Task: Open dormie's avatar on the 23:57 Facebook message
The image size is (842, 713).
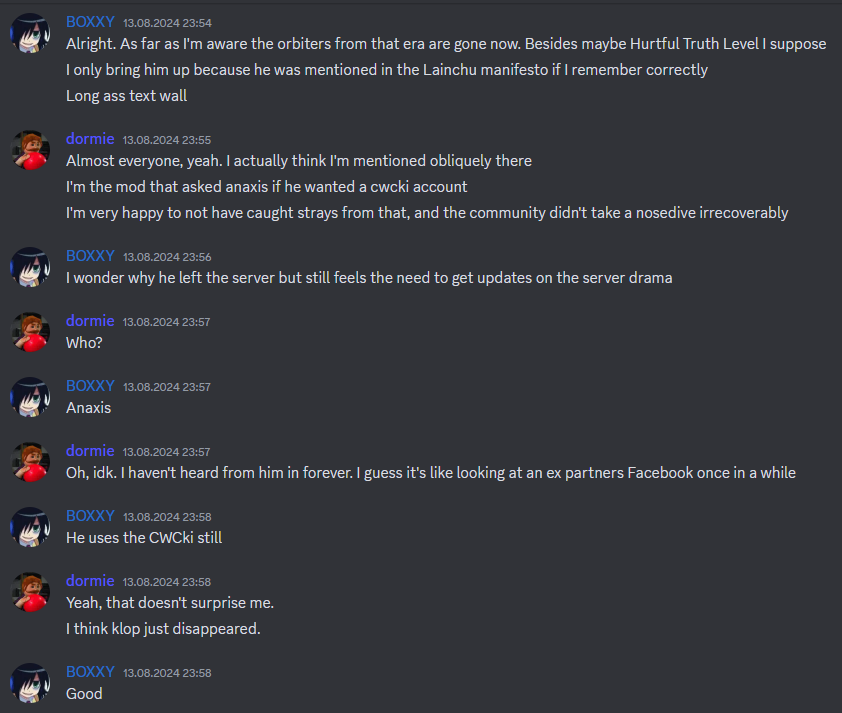Action: (30, 462)
